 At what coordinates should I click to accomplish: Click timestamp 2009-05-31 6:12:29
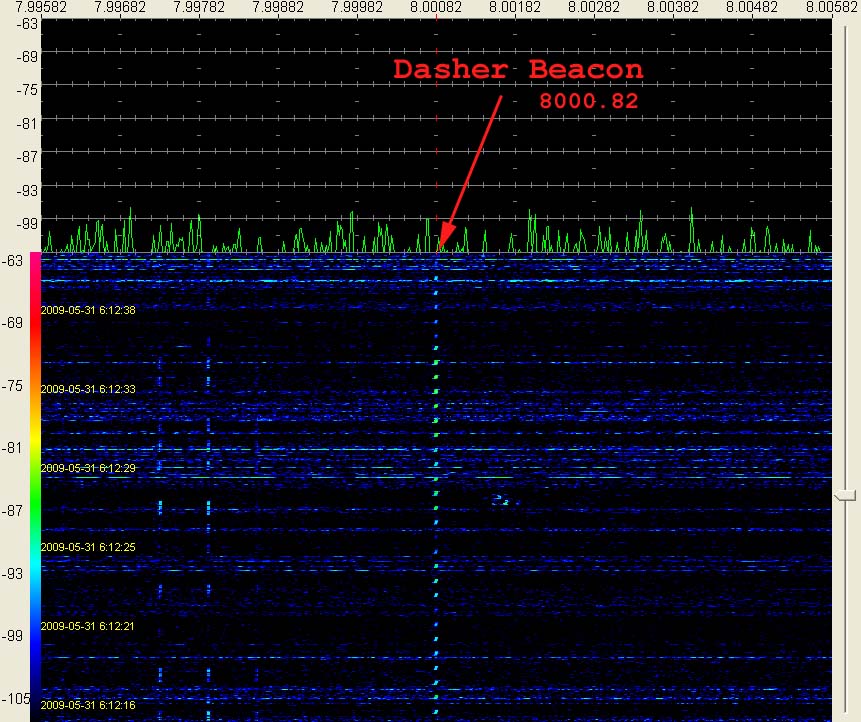click(x=88, y=468)
